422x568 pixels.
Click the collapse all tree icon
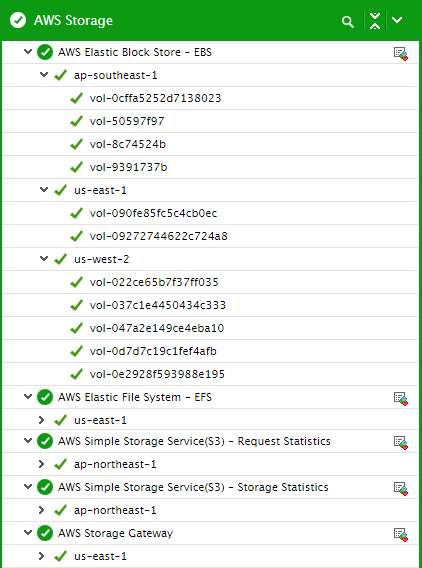tap(375, 21)
